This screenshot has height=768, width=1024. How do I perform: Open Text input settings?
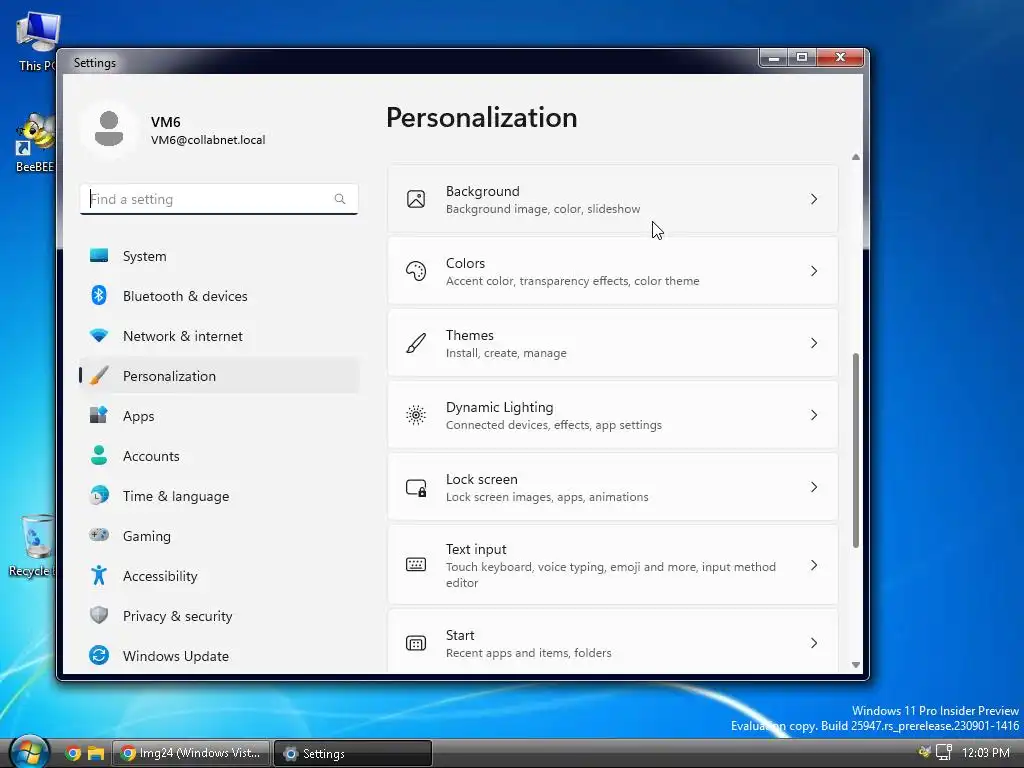(x=613, y=565)
